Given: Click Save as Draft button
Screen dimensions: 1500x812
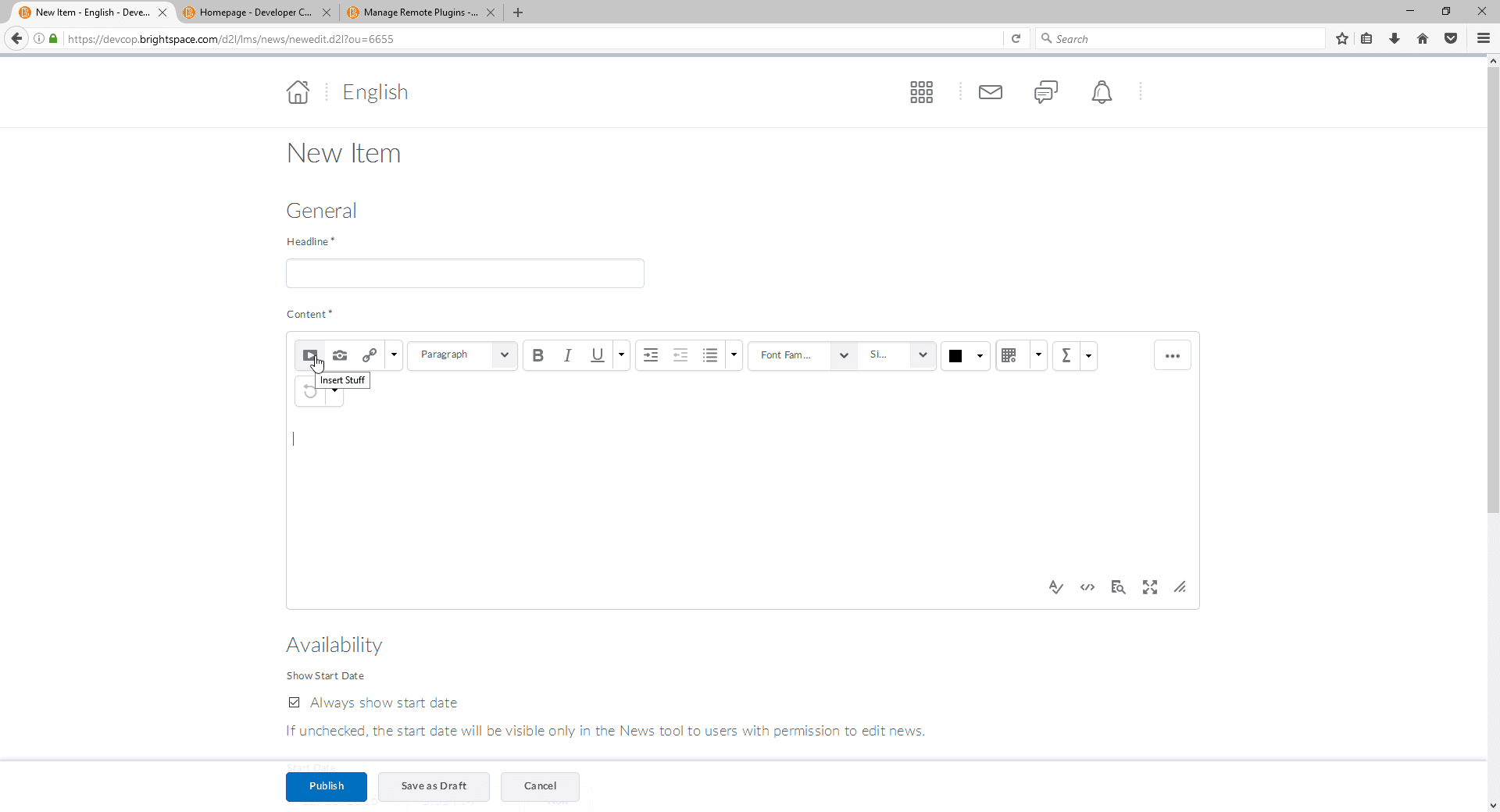Looking at the screenshot, I should [434, 786].
